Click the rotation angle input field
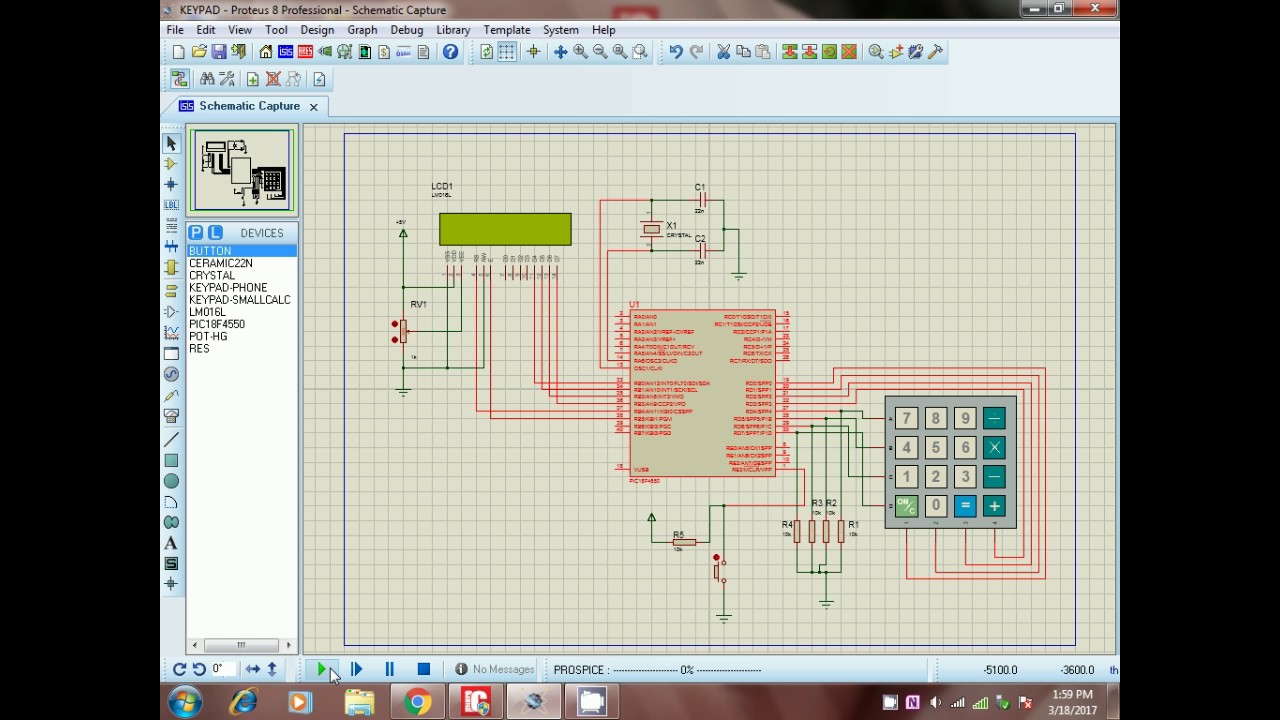Viewport: 1280px width, 720px height. click(x=223, y=669)
